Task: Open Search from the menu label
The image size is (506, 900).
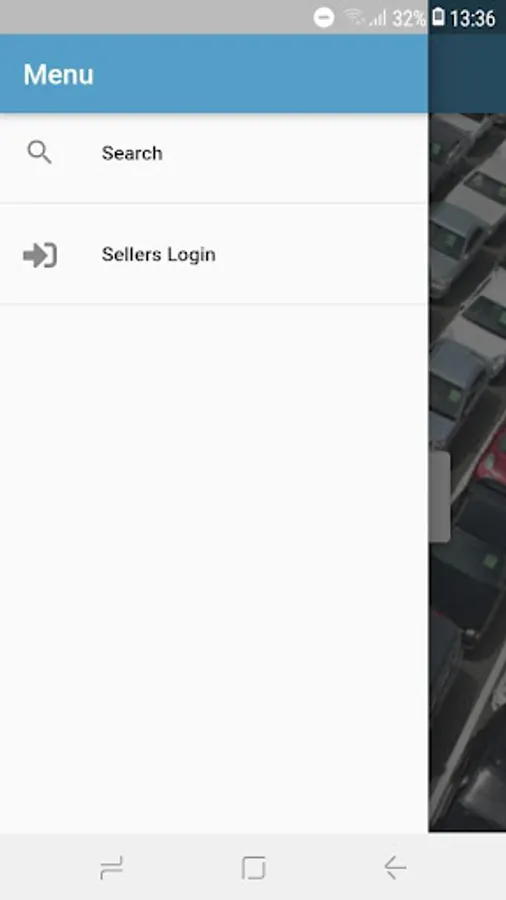Action: pyautogui.click(x=132, y=153)
